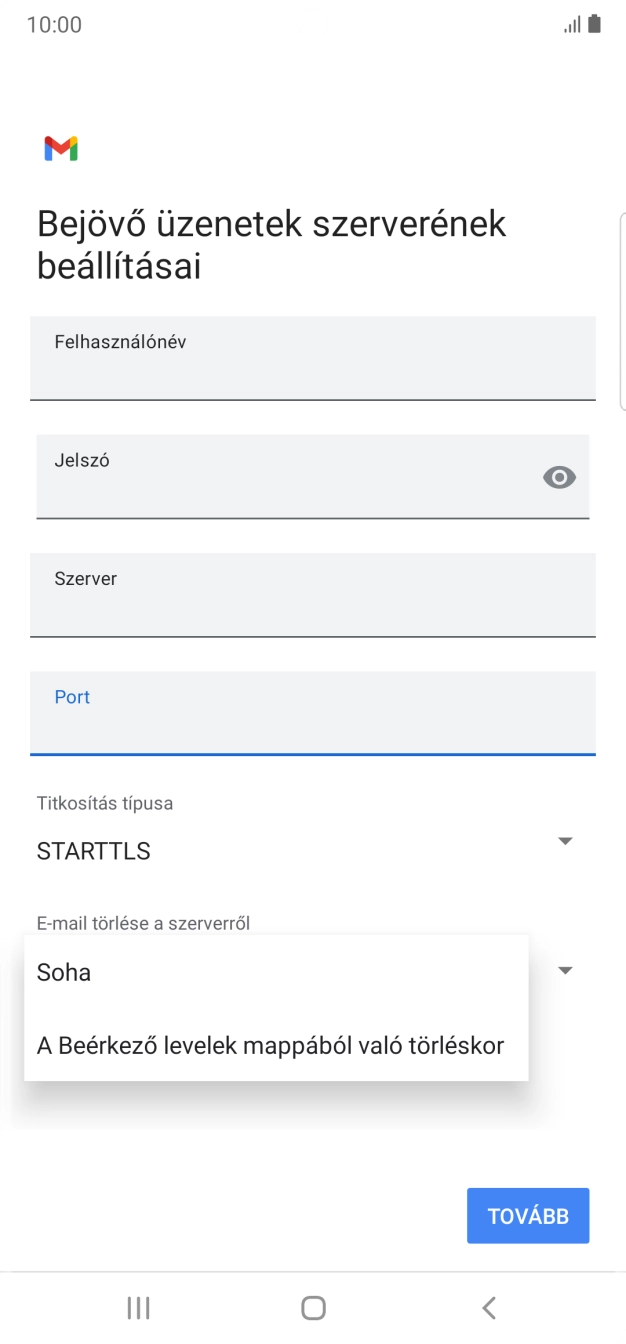Check the signal strength indicator
The image size is (626, 1344).
pos(571,22)
